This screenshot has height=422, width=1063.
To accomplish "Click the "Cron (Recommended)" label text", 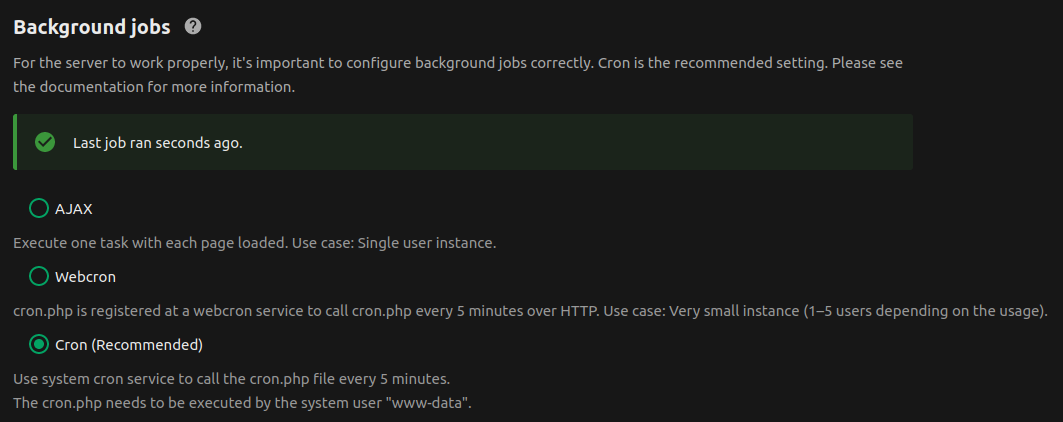I will 129,345.
